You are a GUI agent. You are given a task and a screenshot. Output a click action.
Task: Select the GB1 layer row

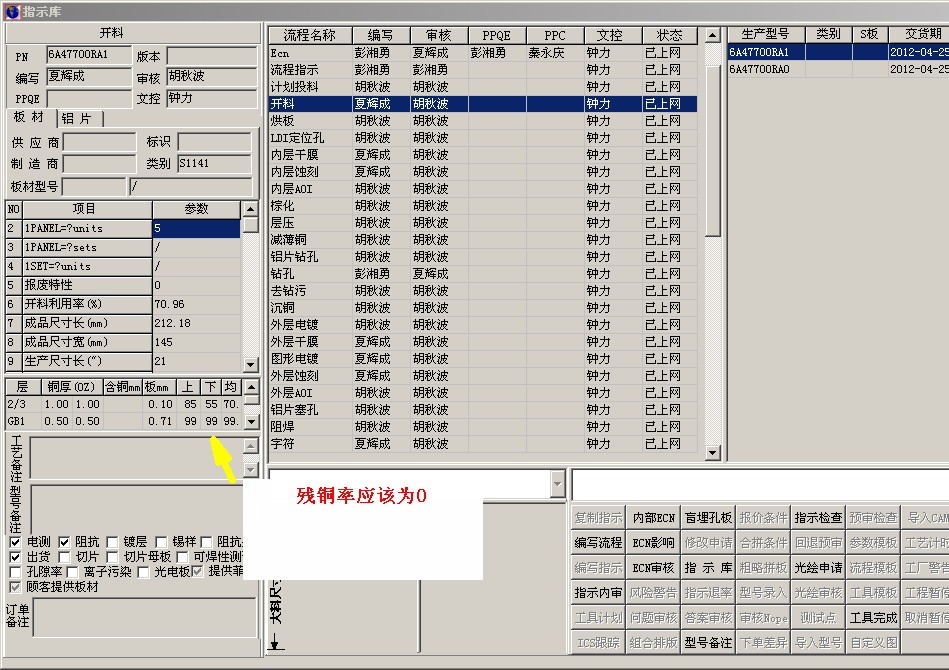coord(123,421)
